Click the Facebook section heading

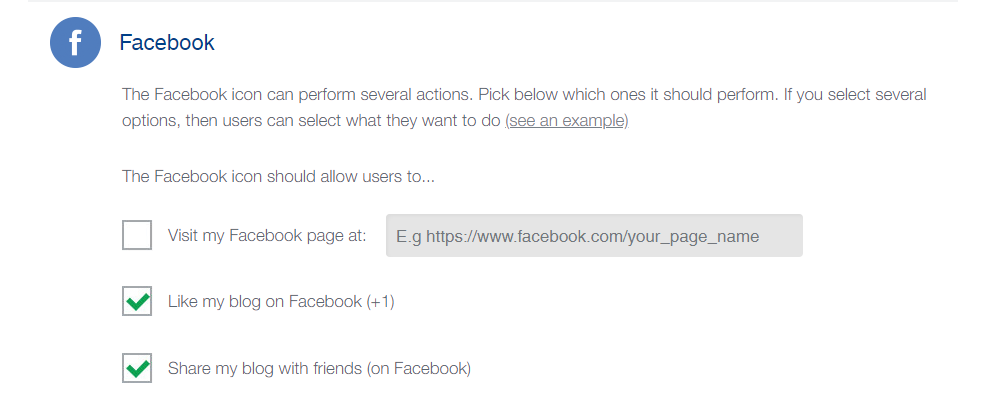click(167, 43)
